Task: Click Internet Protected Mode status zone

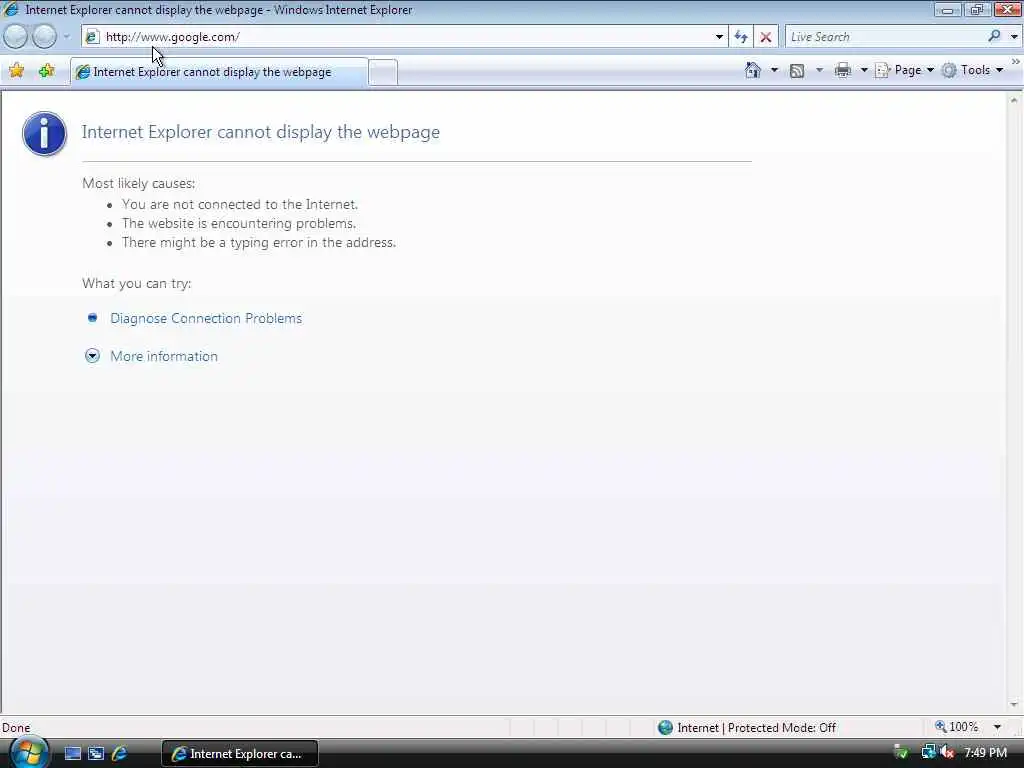Action: (x=748, y=728)
